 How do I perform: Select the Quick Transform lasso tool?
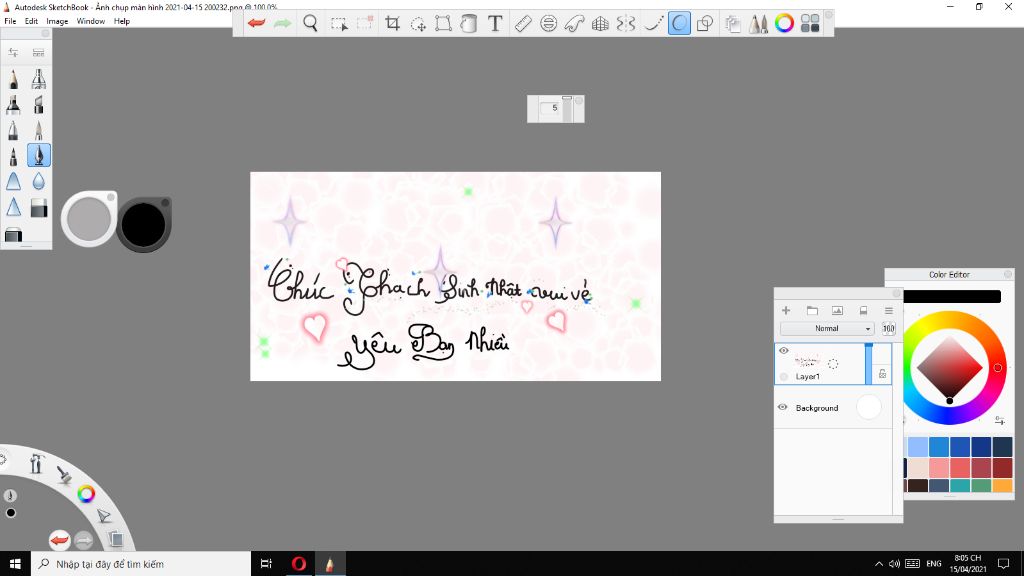pyautogui.click(x=418, y=24)
